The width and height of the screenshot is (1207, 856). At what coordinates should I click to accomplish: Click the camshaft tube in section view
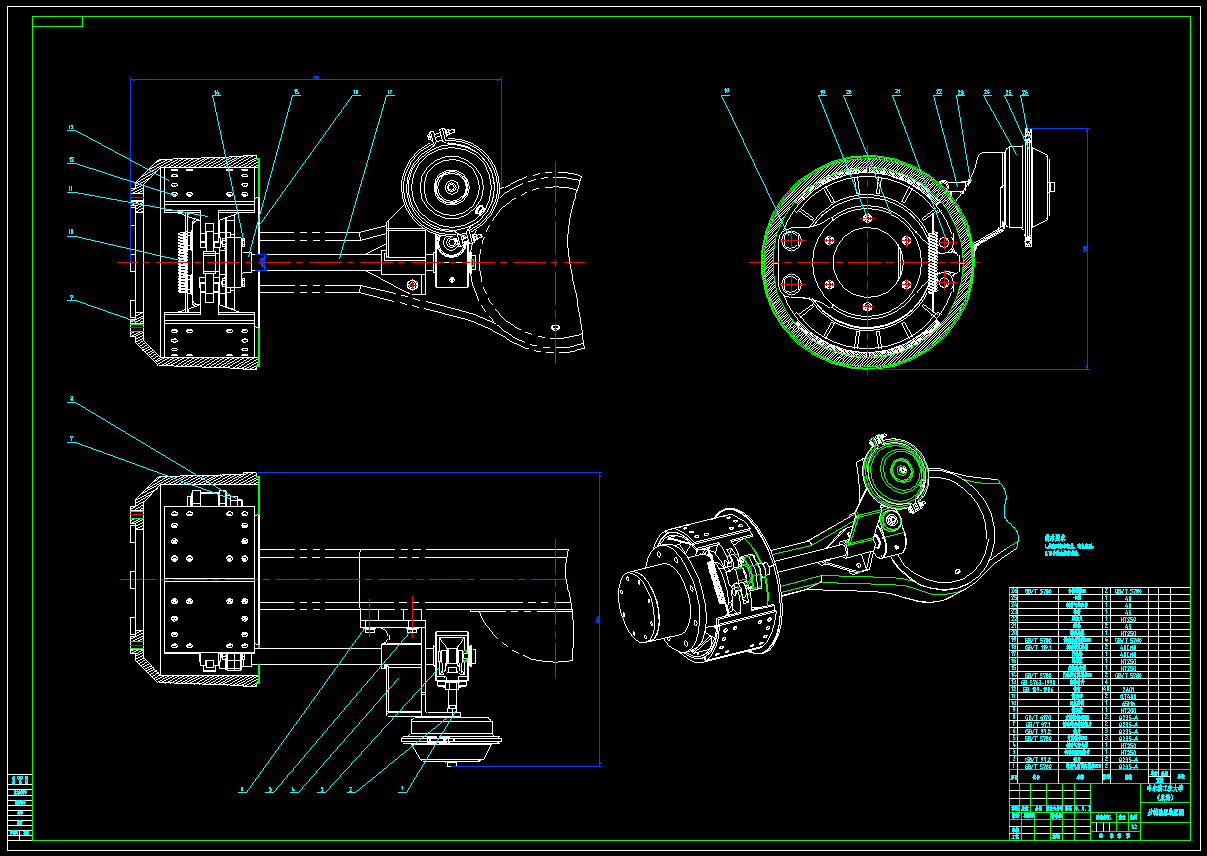click(320, 261)
